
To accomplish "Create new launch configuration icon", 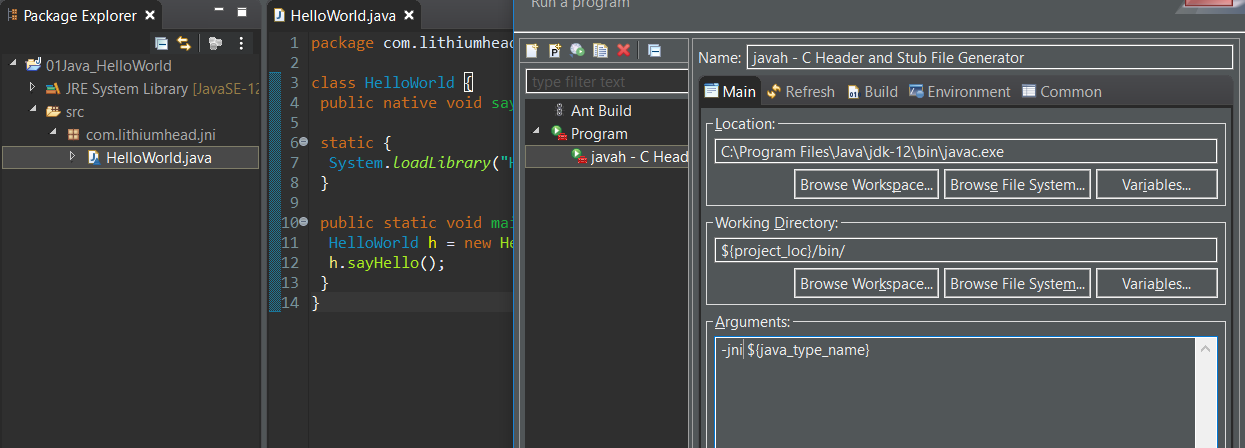I will (532, 50).
